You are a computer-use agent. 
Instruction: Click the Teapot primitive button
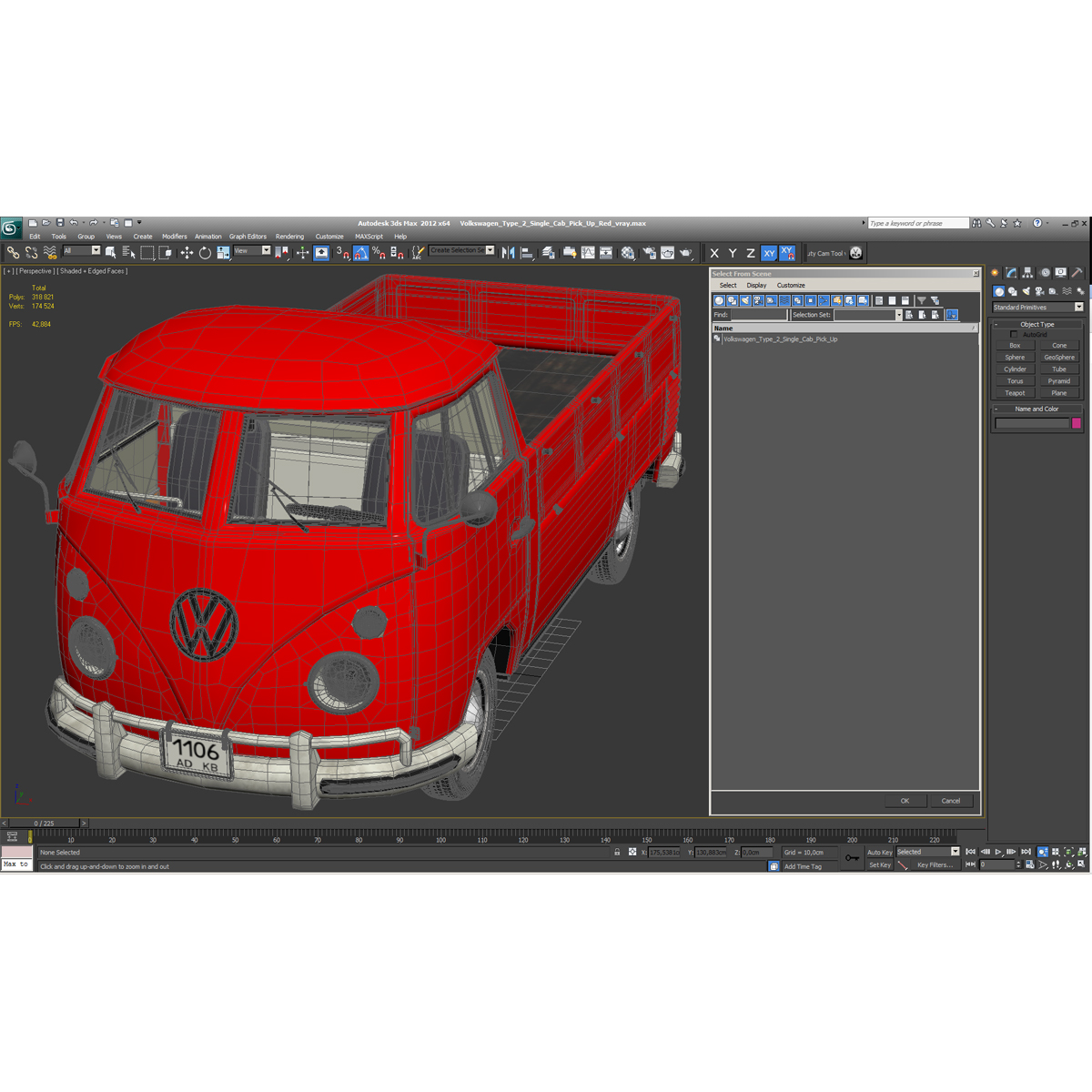[1015, 393]
